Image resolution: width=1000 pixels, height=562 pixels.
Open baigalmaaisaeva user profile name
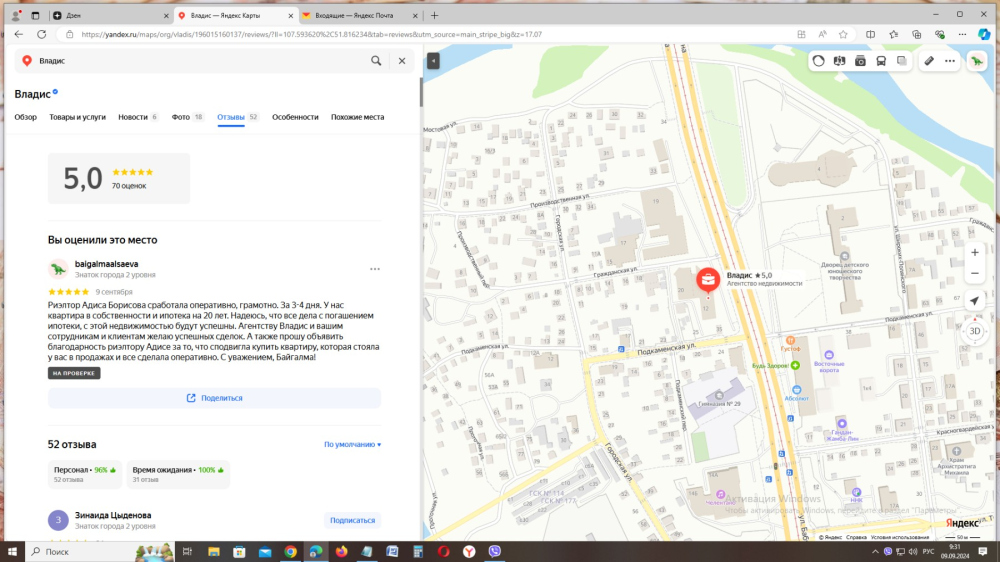tap(107, 264)
